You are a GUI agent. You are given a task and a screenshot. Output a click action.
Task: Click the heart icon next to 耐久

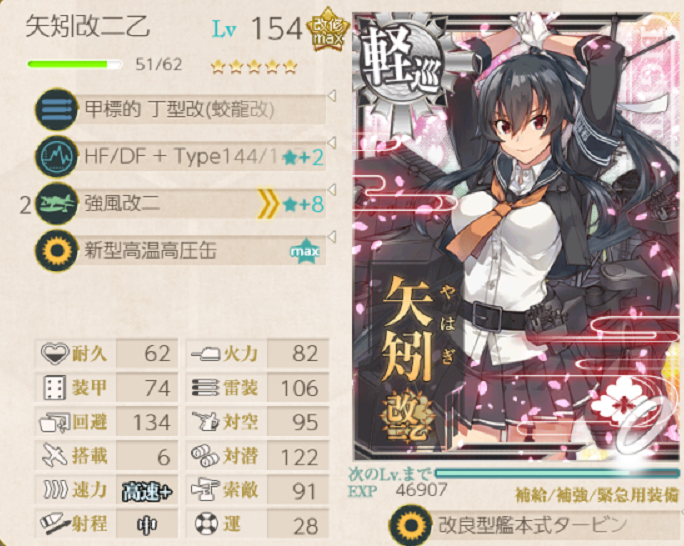(x=55, y=353)
